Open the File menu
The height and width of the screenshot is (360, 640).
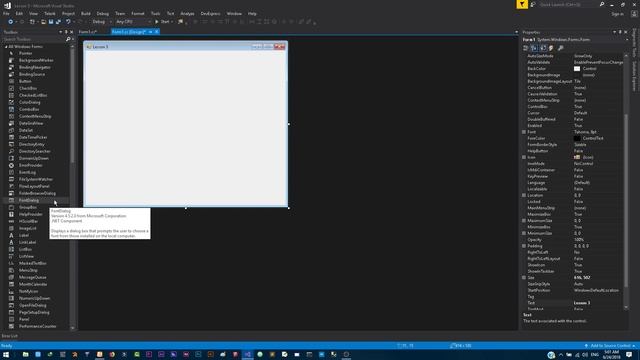[x=6, y=13]
